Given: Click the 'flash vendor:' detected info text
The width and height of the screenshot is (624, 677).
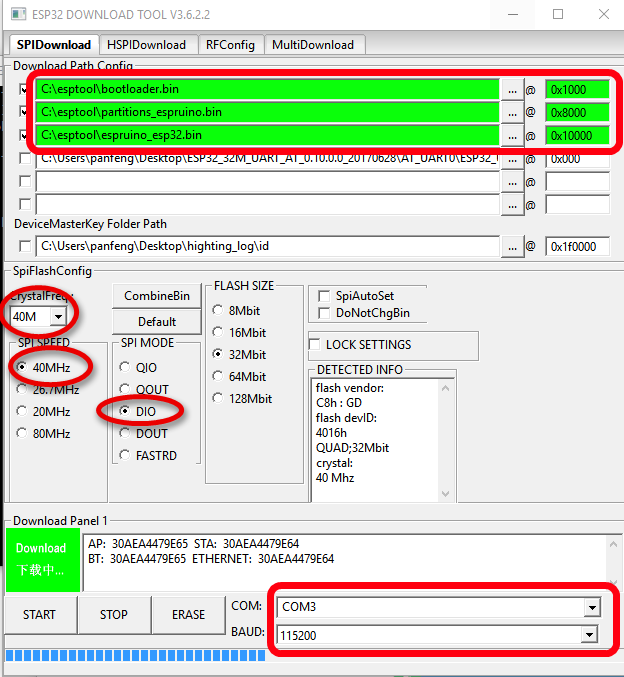Looking at the screenshot, I should [x=350, y=388].
